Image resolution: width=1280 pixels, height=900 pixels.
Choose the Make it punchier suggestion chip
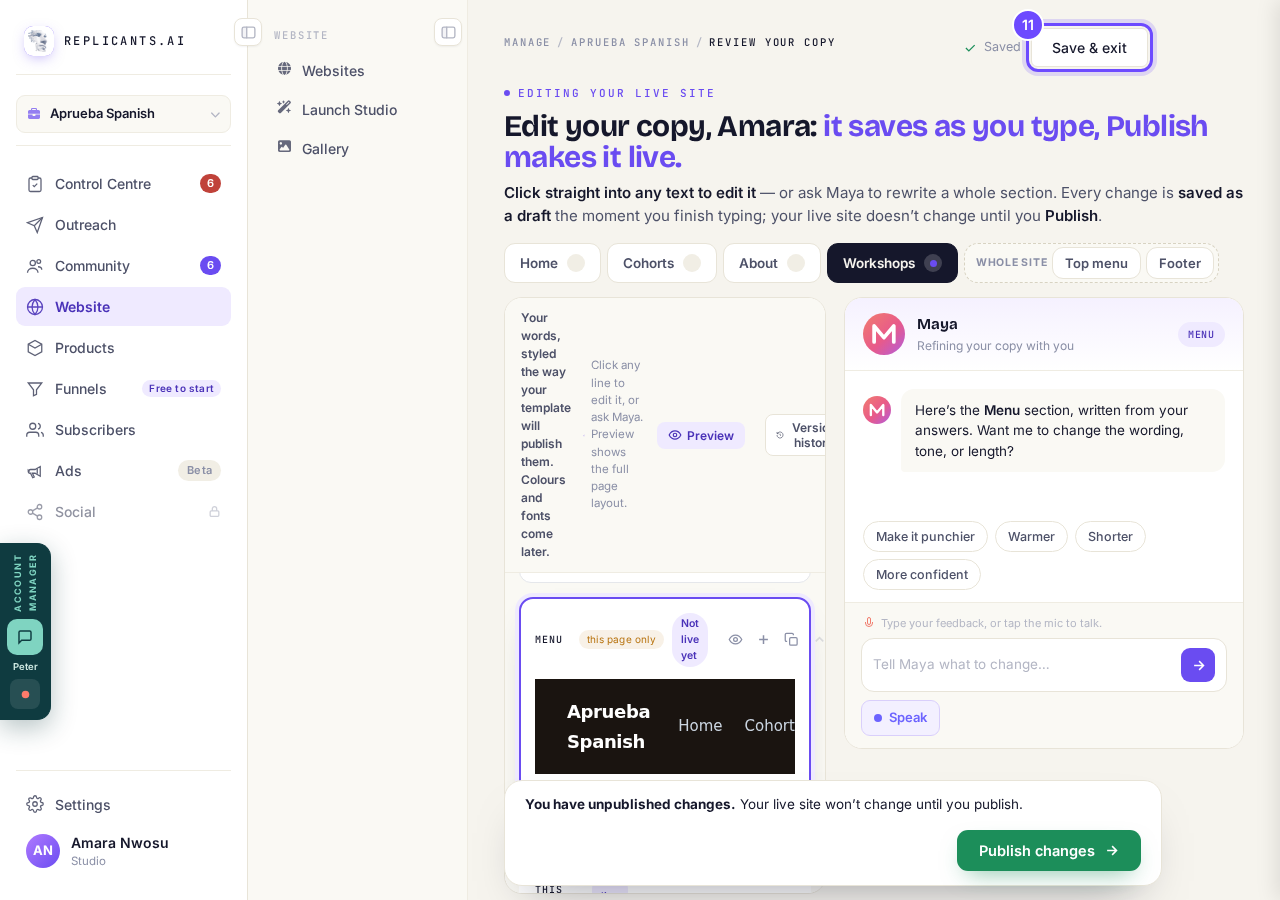[x=925, y=536]
